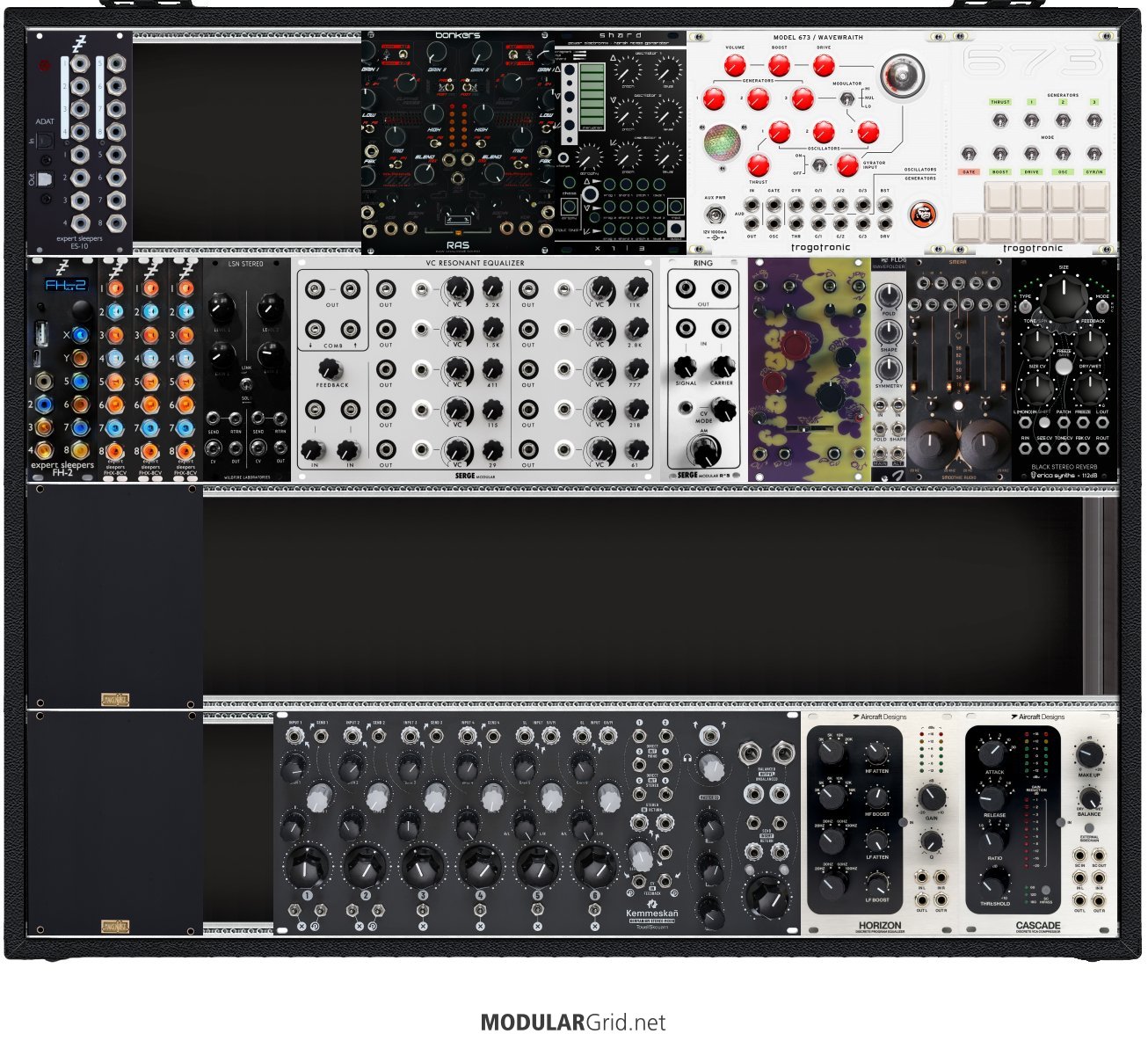Image resolution: width=1148 pixels, height=1041 pixels.
Task: Click the Signal knob on the Ring module
Action: point(686,367)
